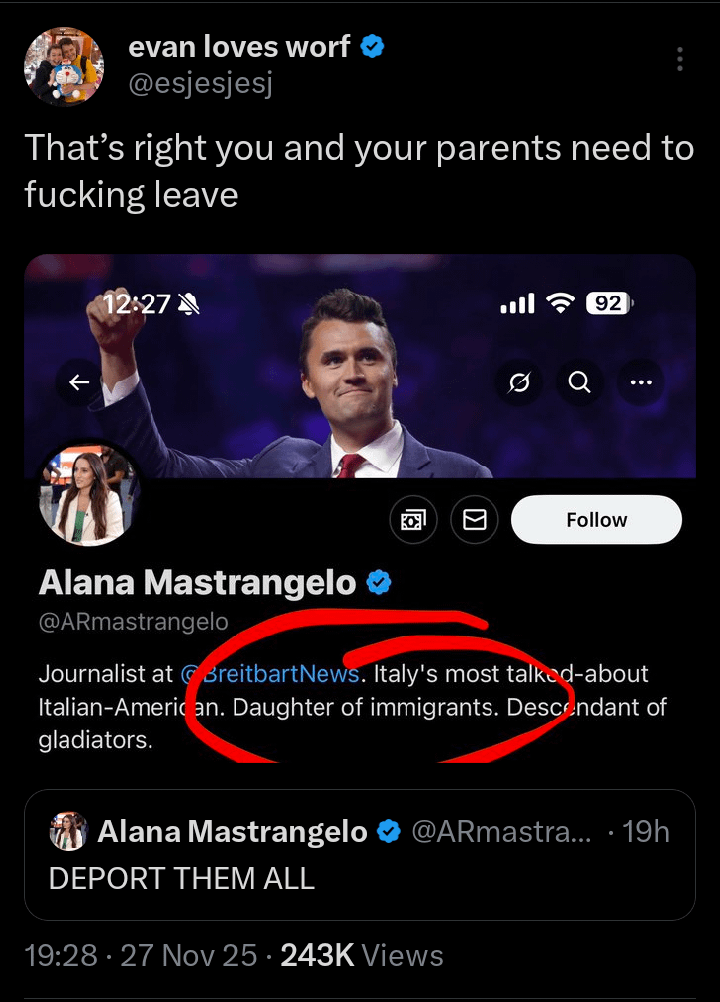The image size is (720, 1002).
Task: Tap the subscribe media icon beside message
Action: (x=412, y=520)
